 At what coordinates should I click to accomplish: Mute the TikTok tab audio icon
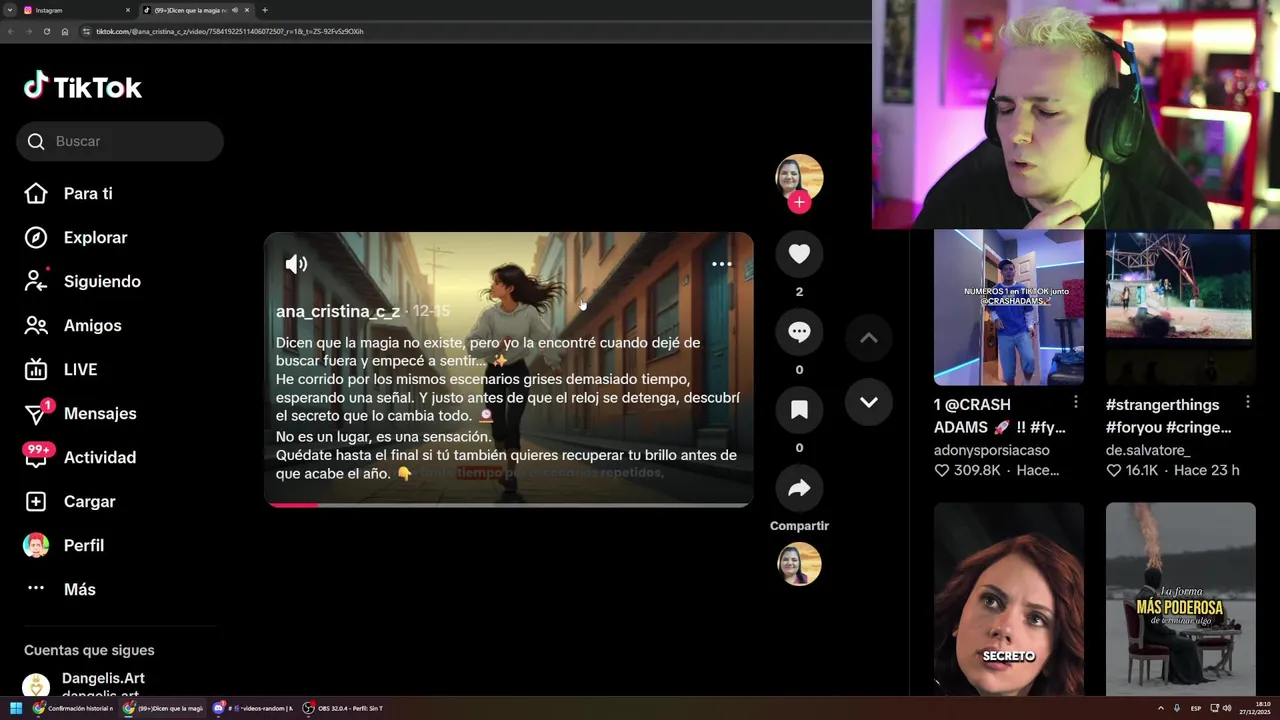point(235,10)
